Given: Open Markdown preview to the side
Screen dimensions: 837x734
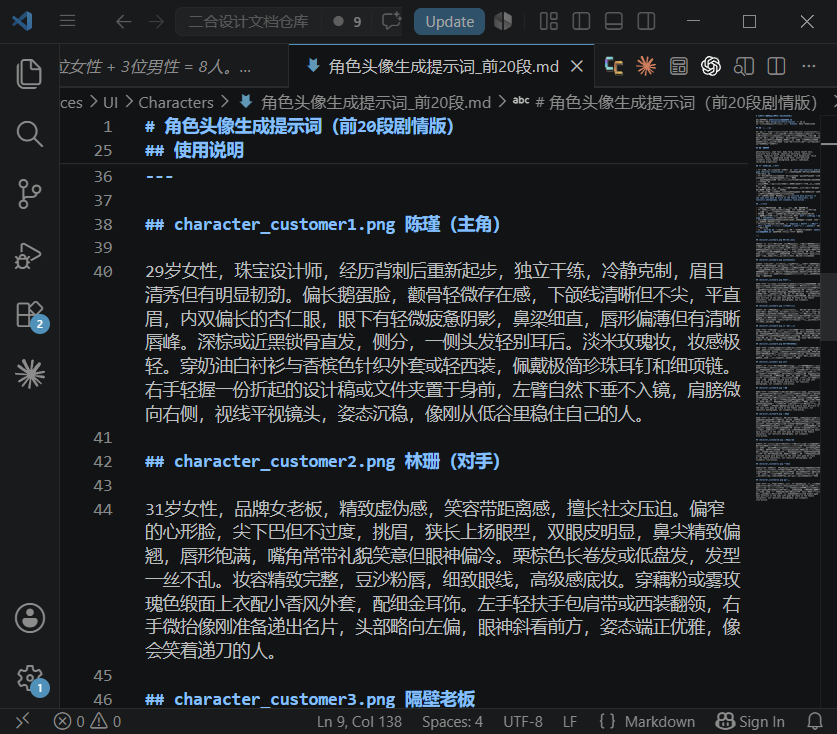Looking at the screenshot, I should coord(744,66).
